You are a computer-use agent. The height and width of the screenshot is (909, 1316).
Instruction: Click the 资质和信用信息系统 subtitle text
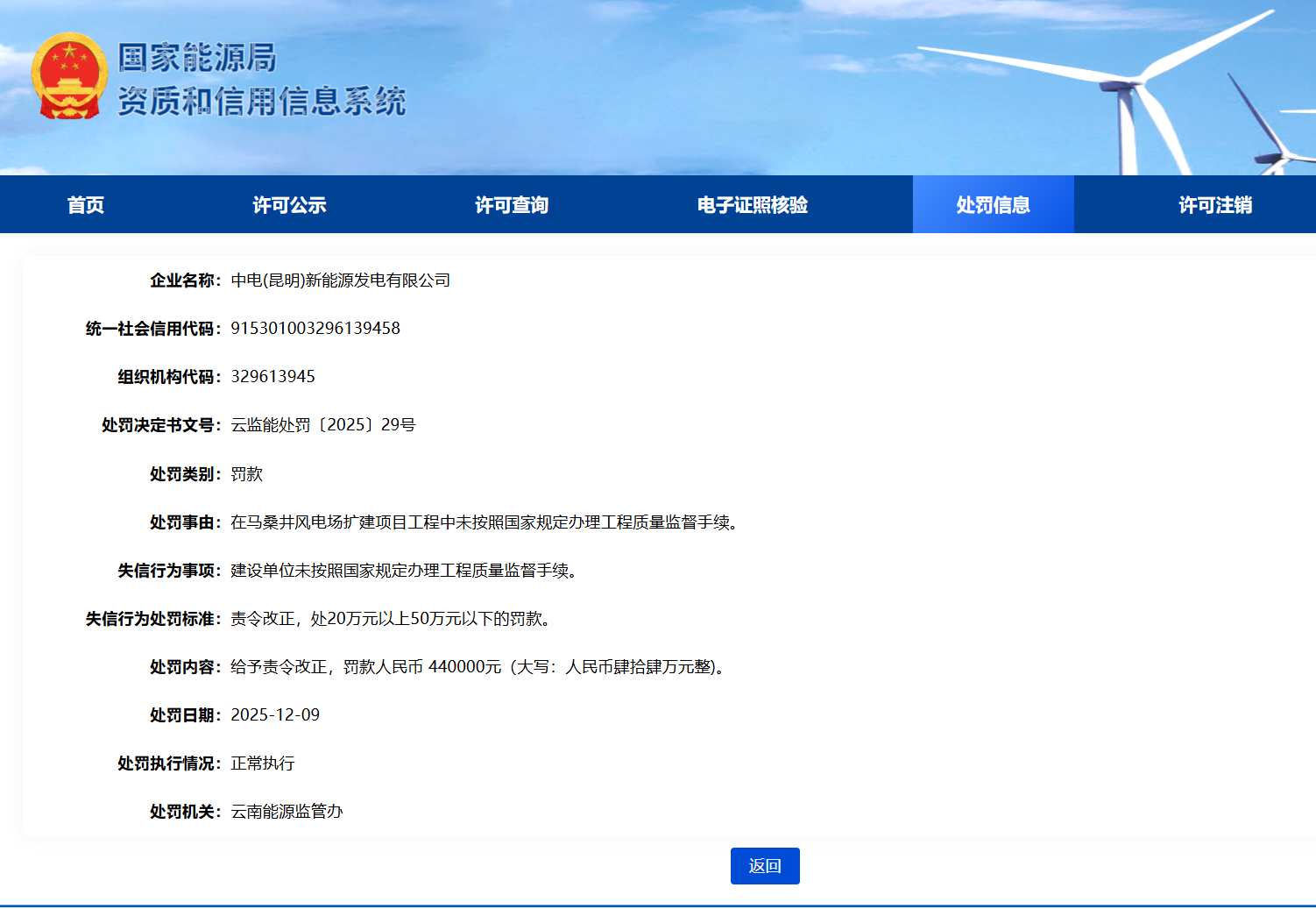pos(261,102)
